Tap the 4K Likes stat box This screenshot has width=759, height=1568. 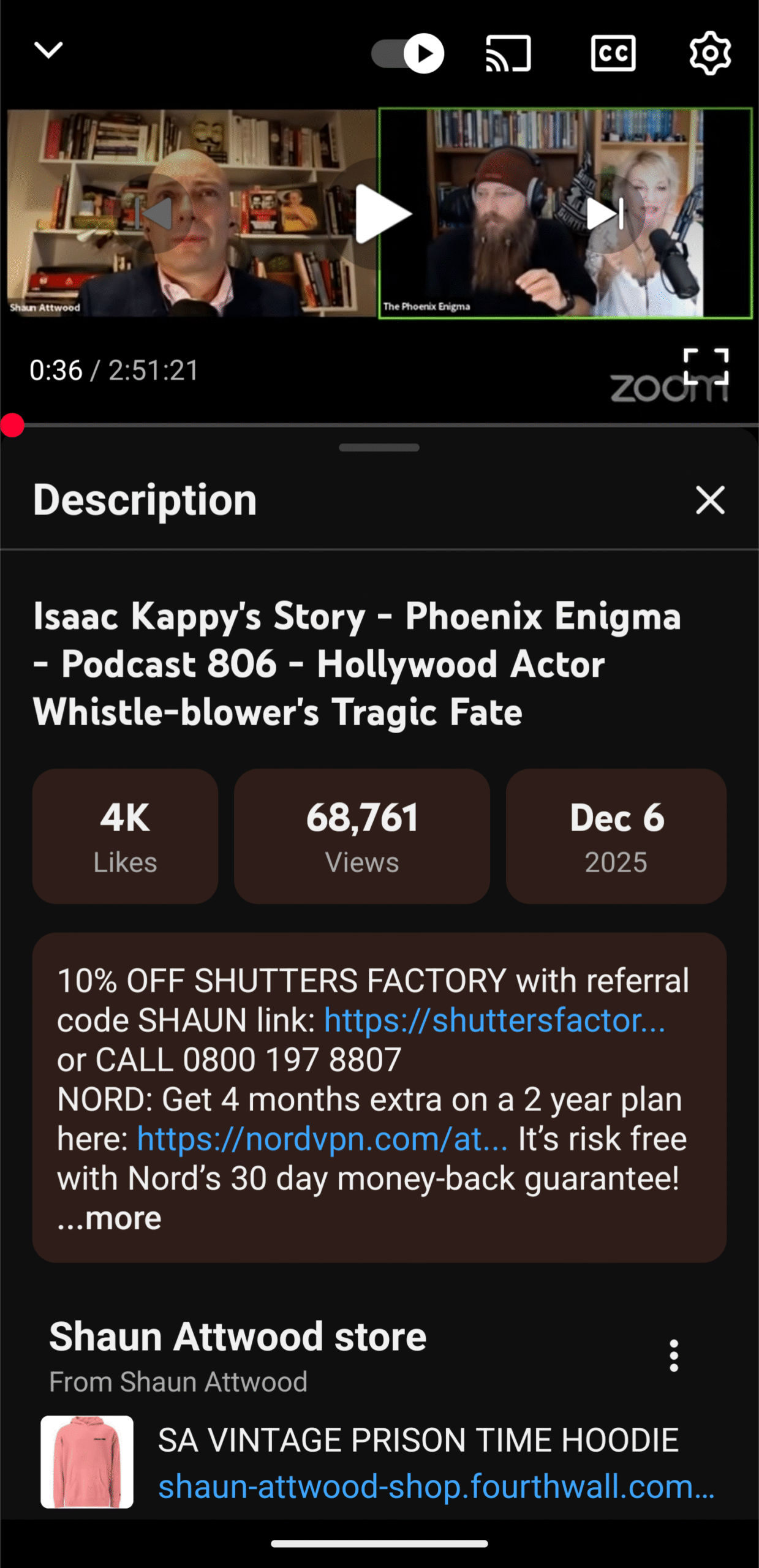[125, 836]
